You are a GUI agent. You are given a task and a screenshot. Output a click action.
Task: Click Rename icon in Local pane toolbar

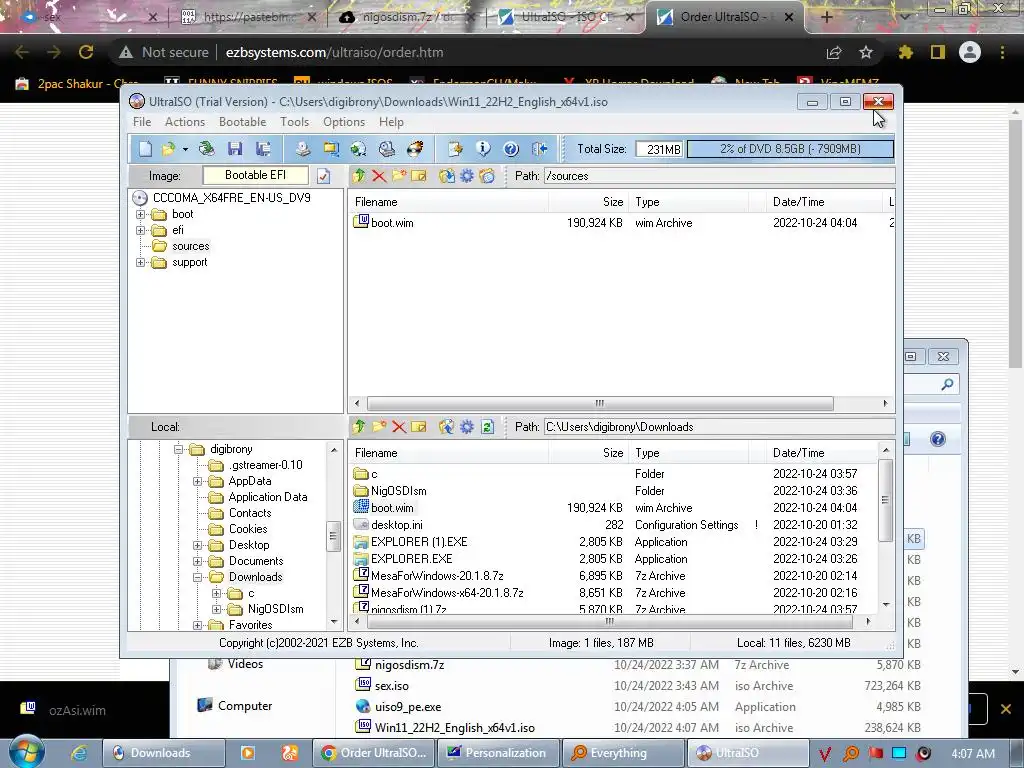tap(419, 426)
